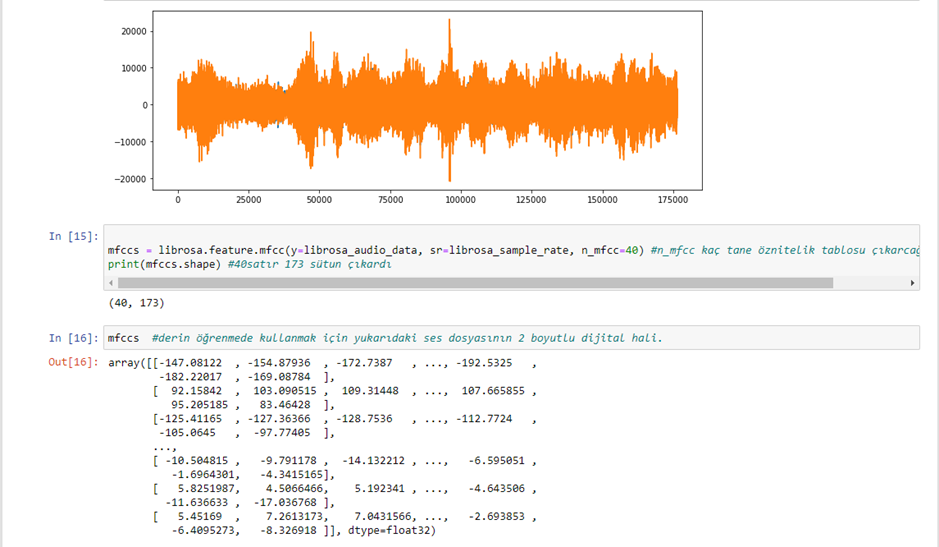The image size is (939, 547).
Task: Click the 175000 x-axis tick label
Action: coord(673,200)
